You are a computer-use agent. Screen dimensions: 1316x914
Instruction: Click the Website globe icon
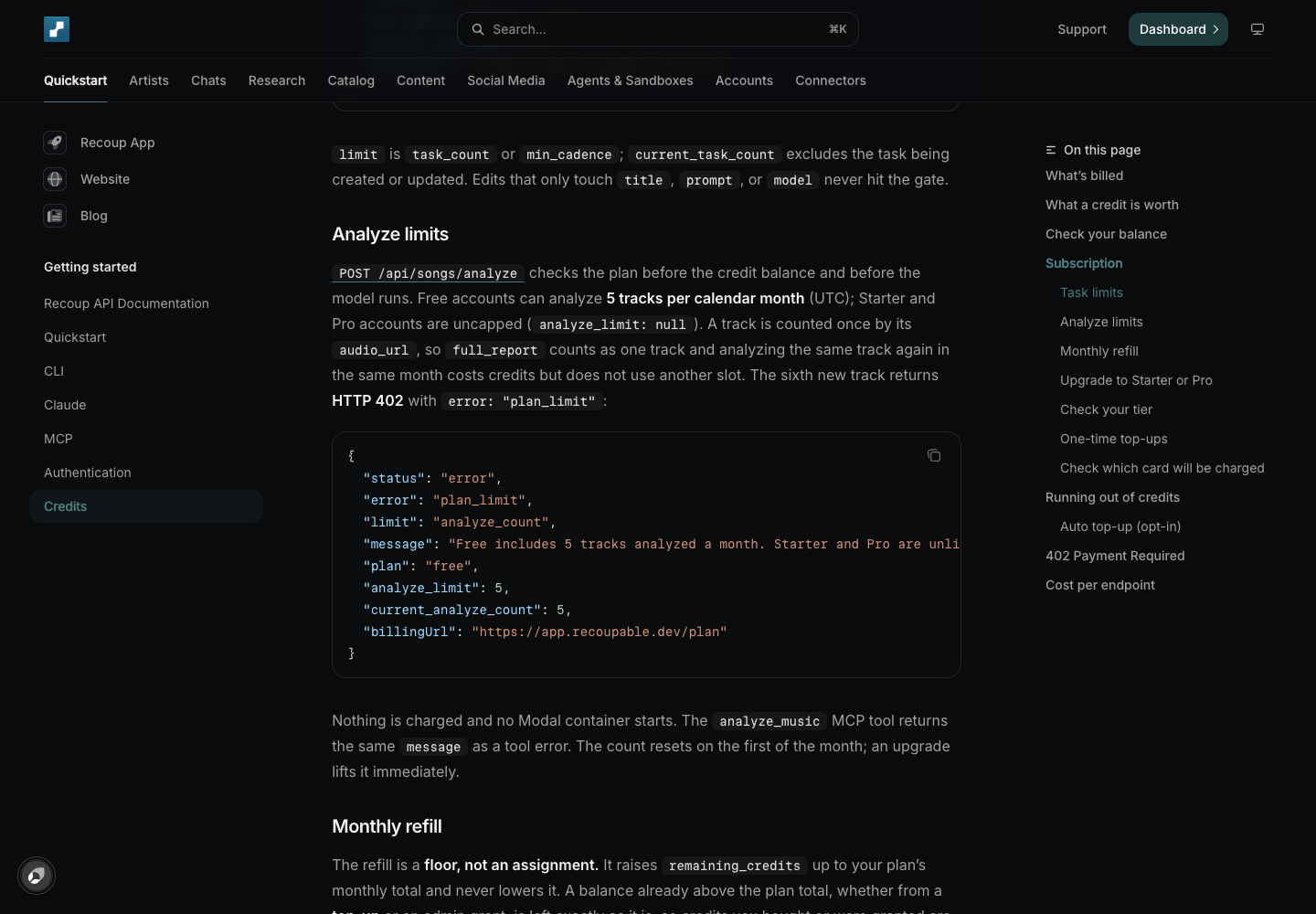(55, 179)
